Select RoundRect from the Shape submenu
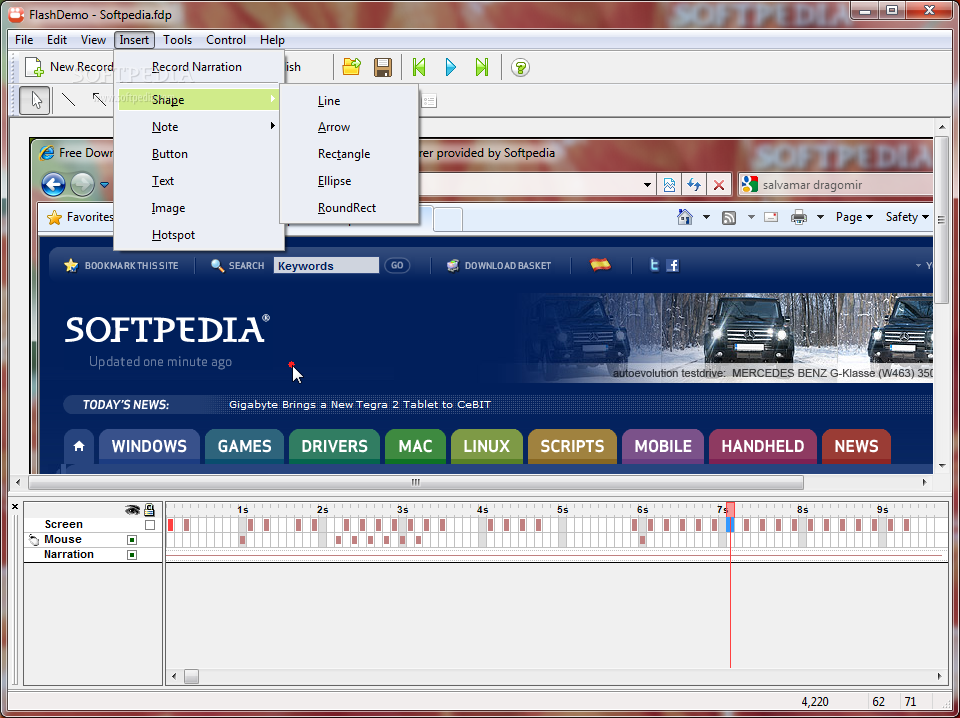This screenshot has height=718, width=960. (x=349, y=208)
